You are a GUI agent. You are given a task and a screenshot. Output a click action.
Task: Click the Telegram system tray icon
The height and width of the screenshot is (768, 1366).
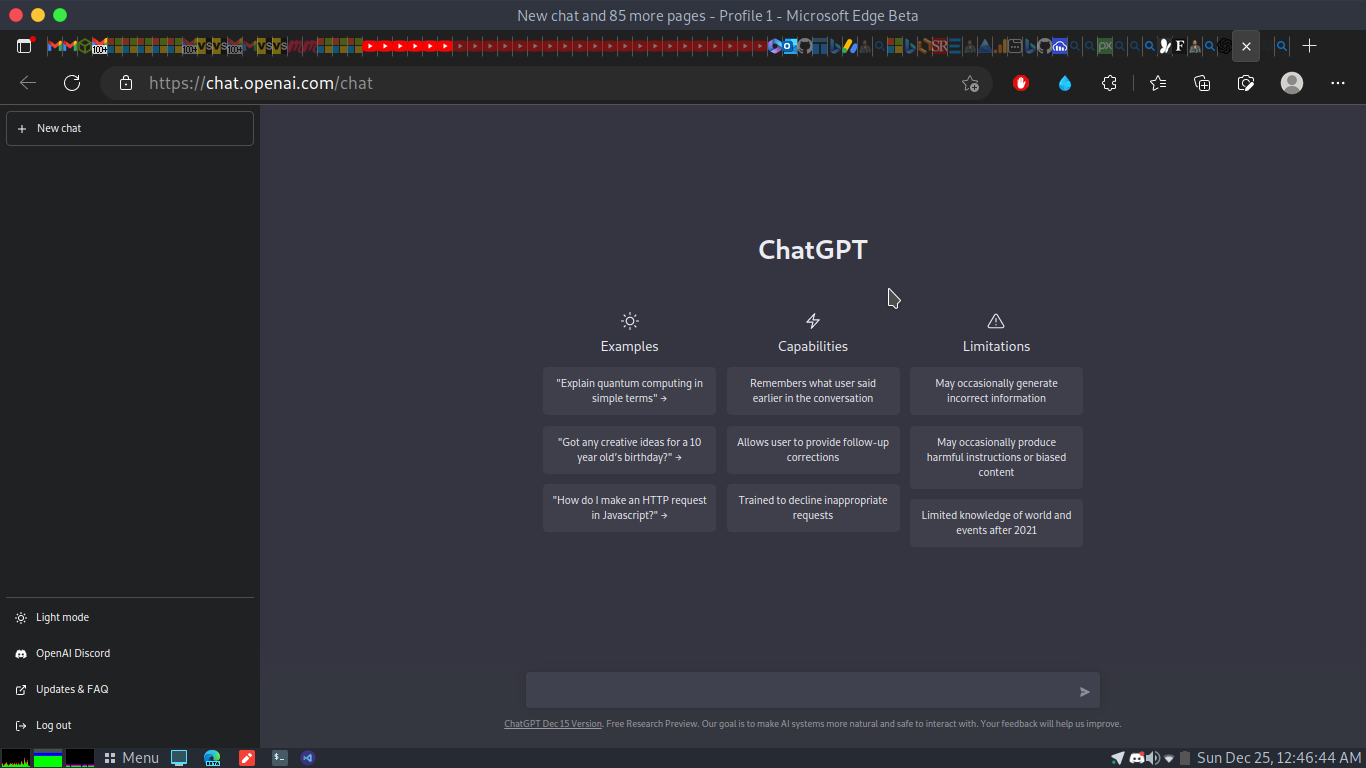tap(1118, 758)
